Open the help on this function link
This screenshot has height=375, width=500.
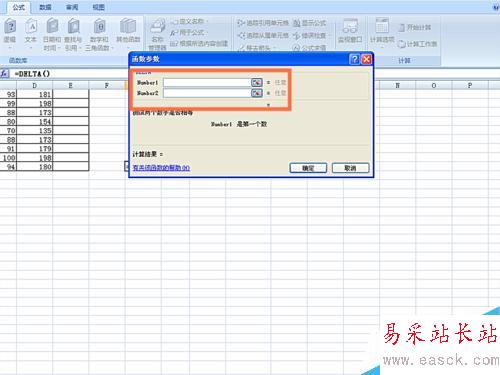click(161, 168)
